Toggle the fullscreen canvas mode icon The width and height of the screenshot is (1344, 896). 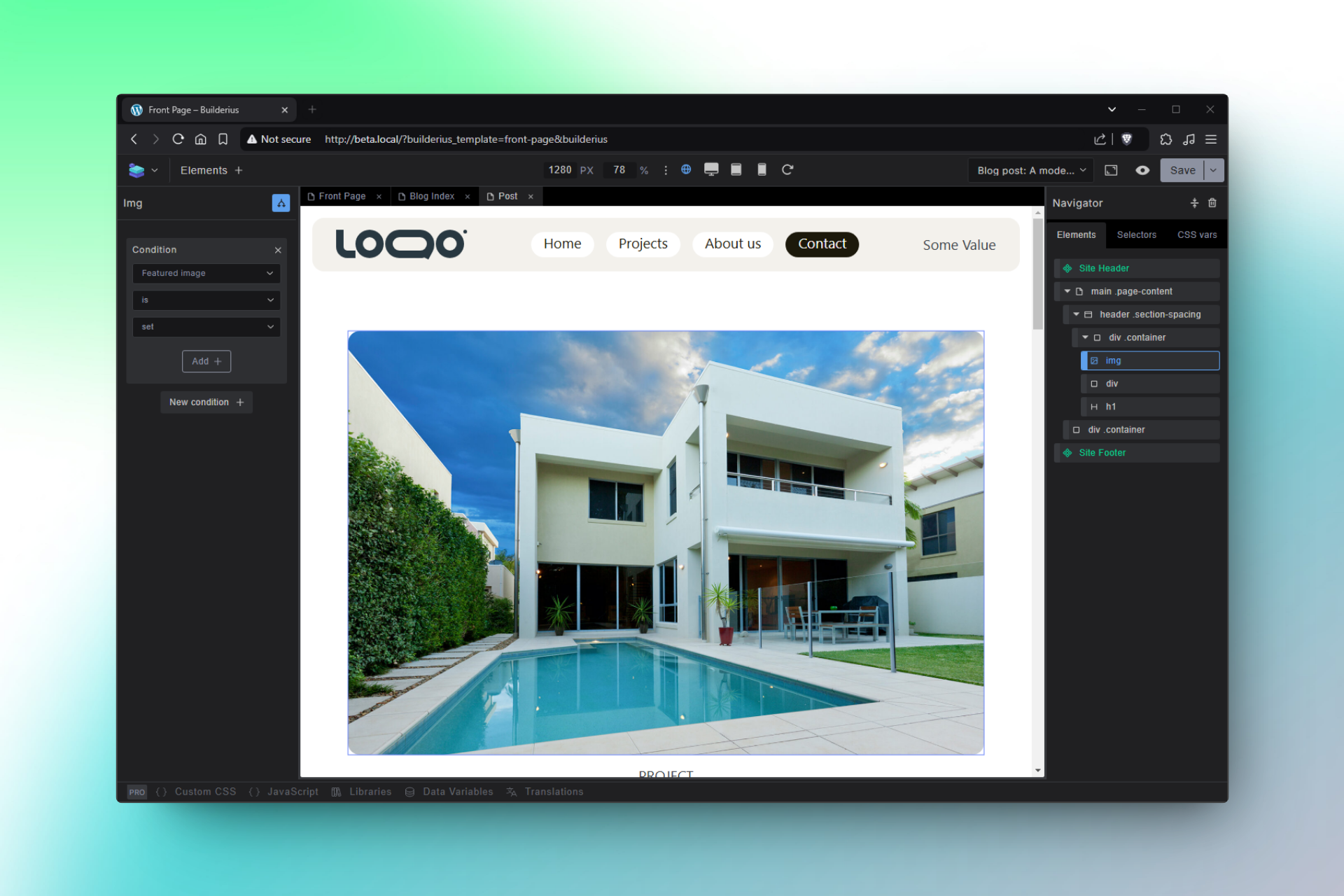pyautogui.click(x=1111, y=170)
